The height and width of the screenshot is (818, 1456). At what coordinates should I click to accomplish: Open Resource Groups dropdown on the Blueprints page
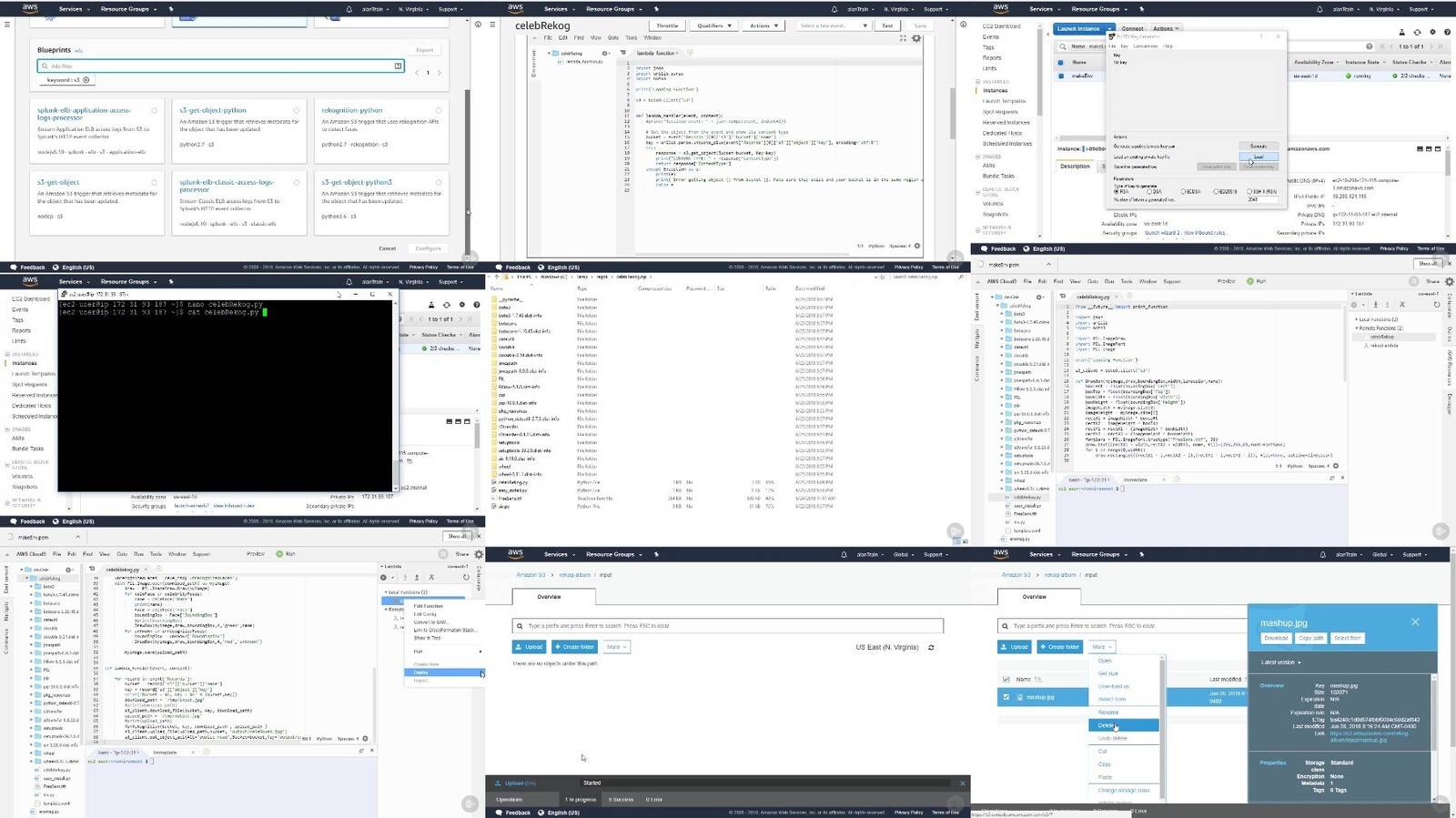coord(128,9)
